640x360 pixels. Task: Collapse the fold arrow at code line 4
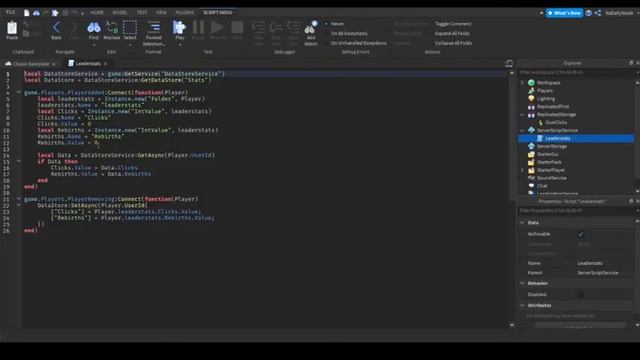pyautogui.click(x=19, y=92)
